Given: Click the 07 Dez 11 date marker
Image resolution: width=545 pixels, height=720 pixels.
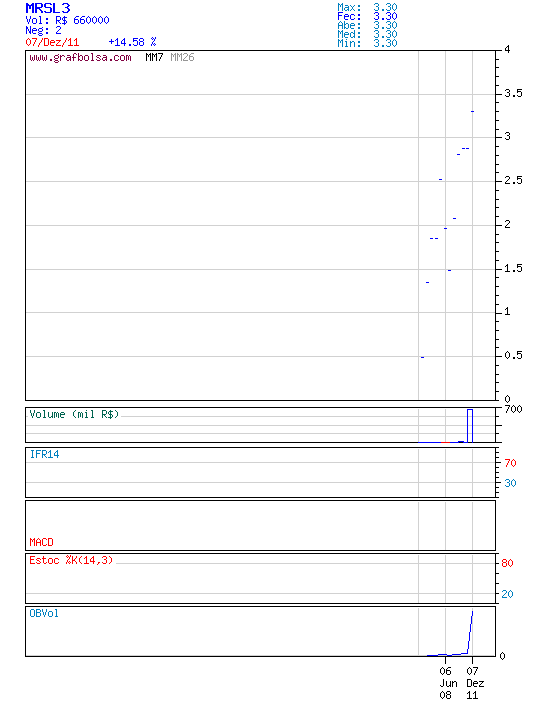Looking at the screenshot, I should (x=474, y=683).
